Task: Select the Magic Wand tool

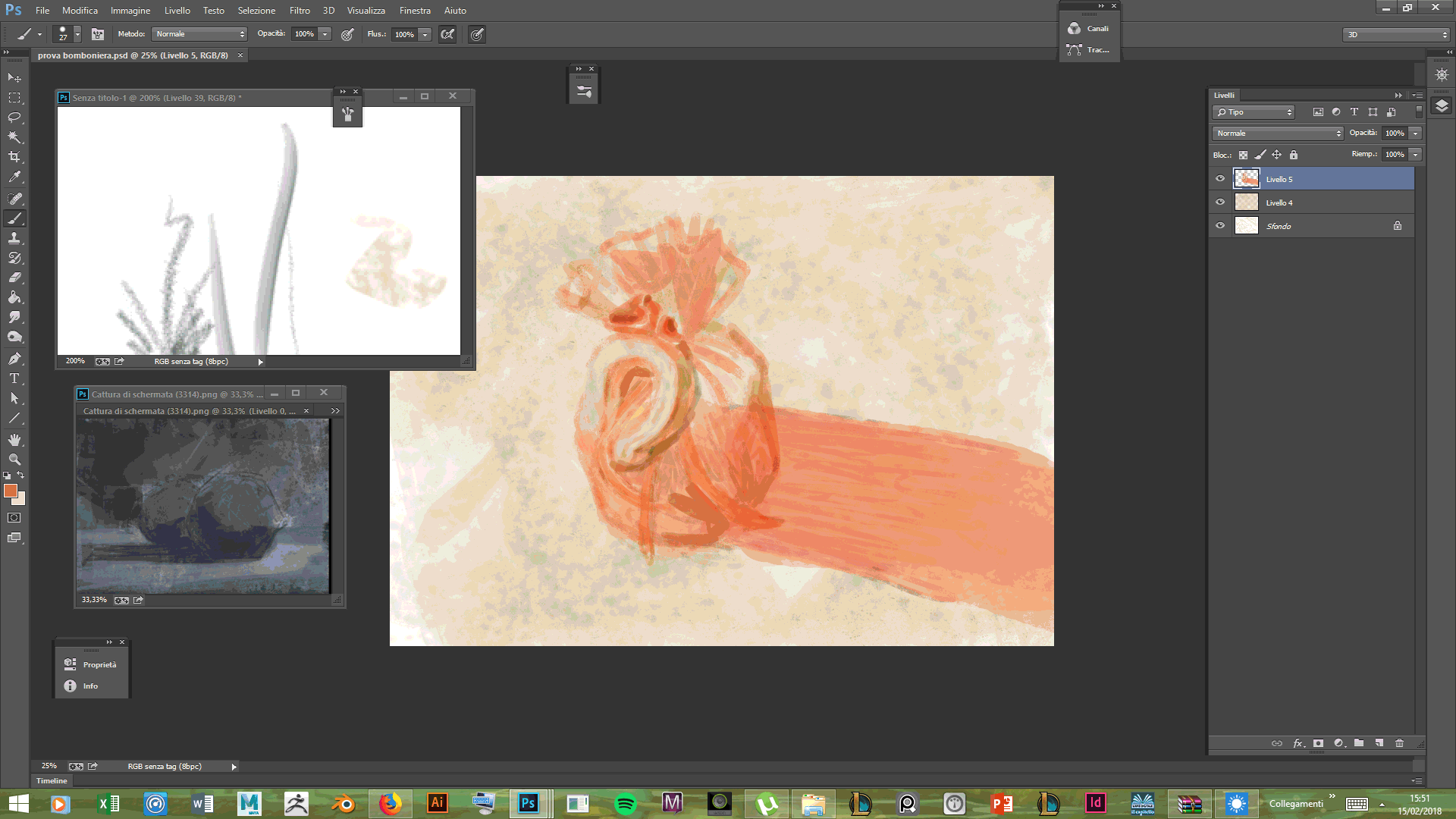Action: point(14,136)
